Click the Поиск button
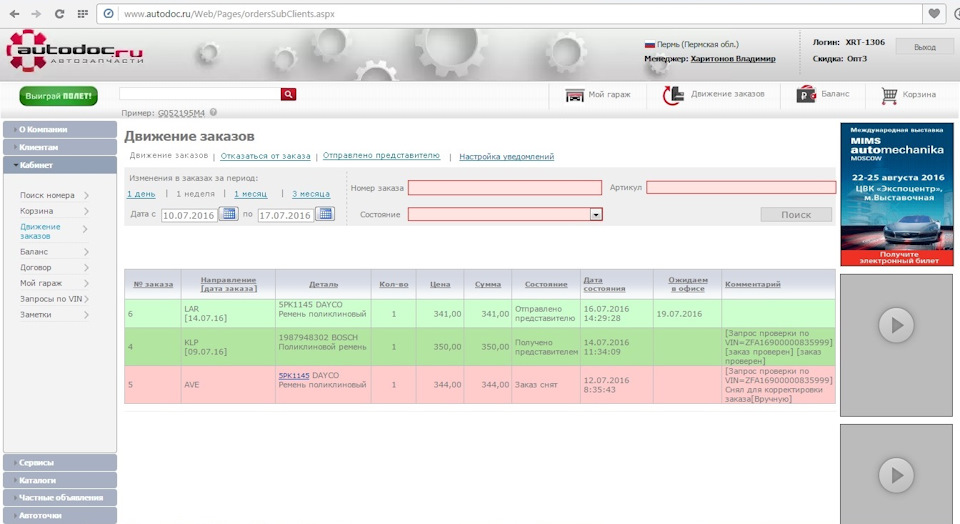The height and width of the screenshot is (524, 960). (x=796, y=214)
